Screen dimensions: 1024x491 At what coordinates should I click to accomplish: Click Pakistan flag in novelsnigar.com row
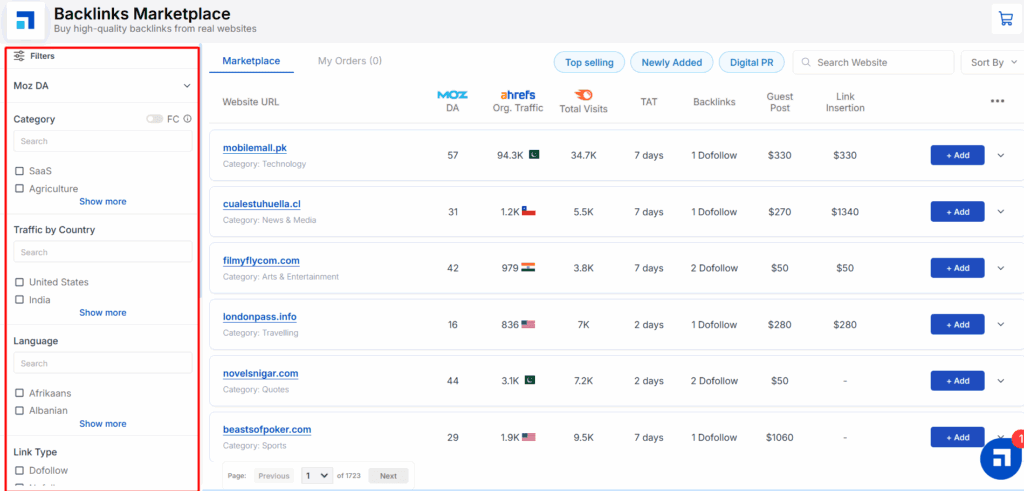coord(530,380)
